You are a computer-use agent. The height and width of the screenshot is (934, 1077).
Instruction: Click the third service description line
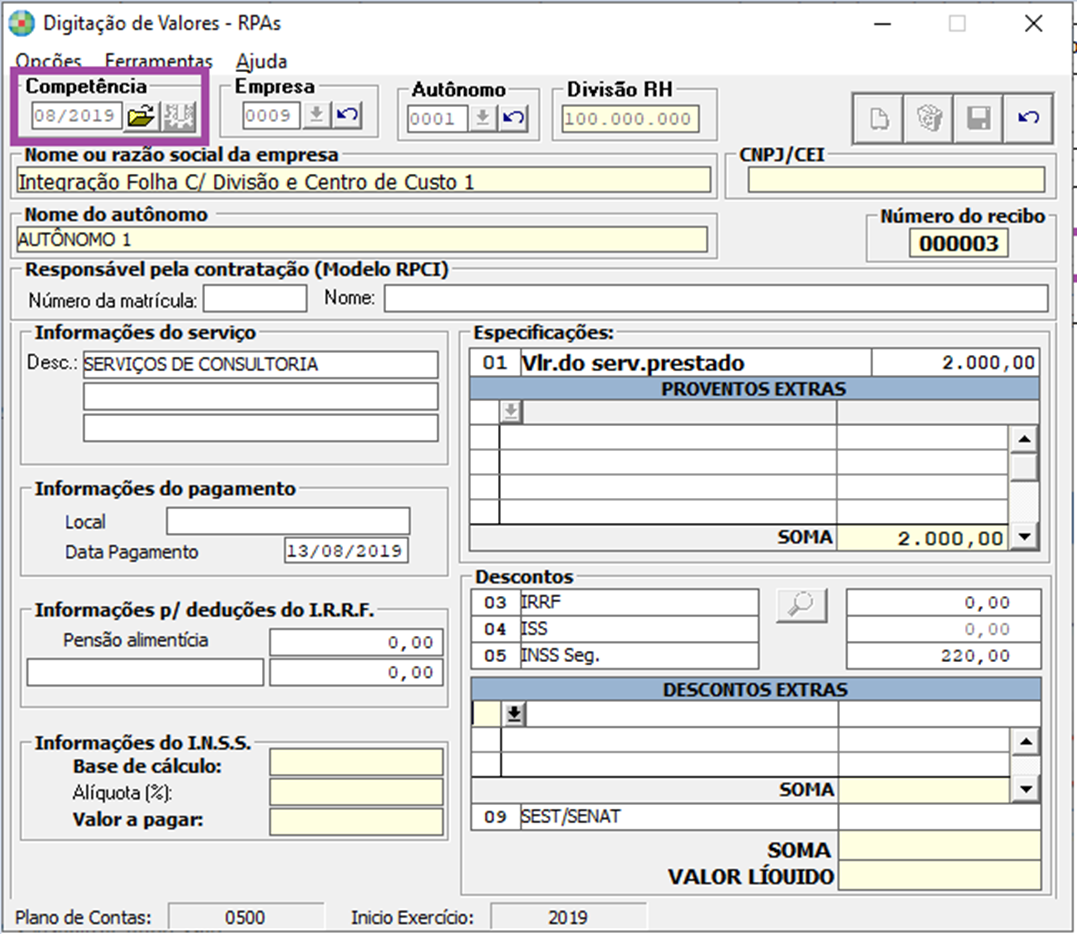(260, 427)
